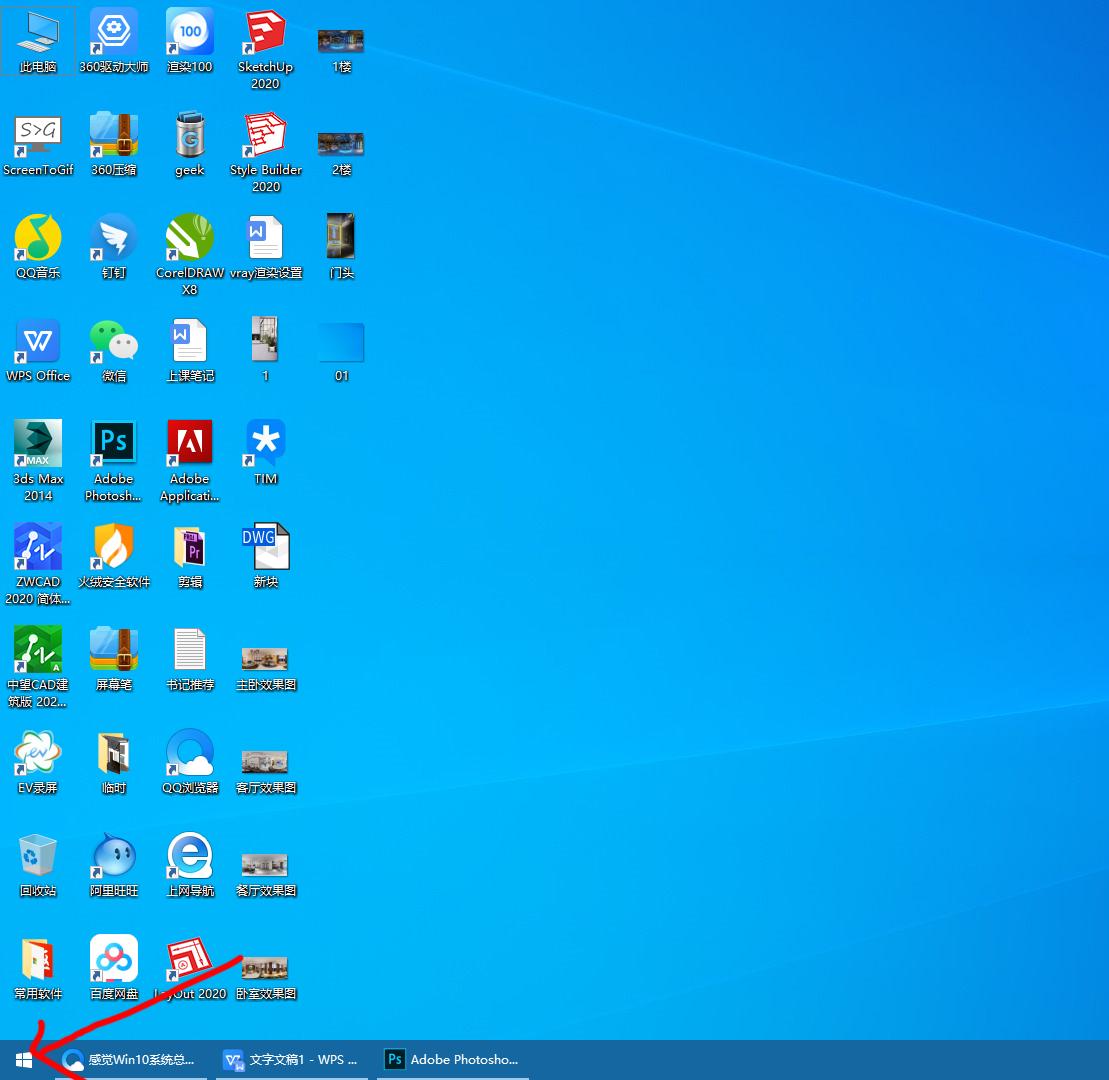Launch Adobe Photoshop desktop icon

(x=113, y=443)
